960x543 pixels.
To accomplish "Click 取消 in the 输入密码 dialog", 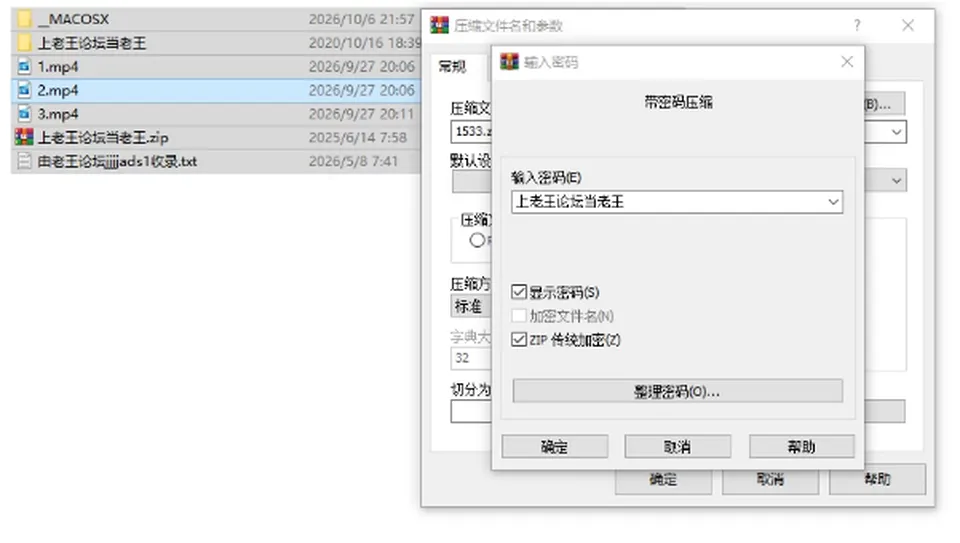I will coord(677,447).
